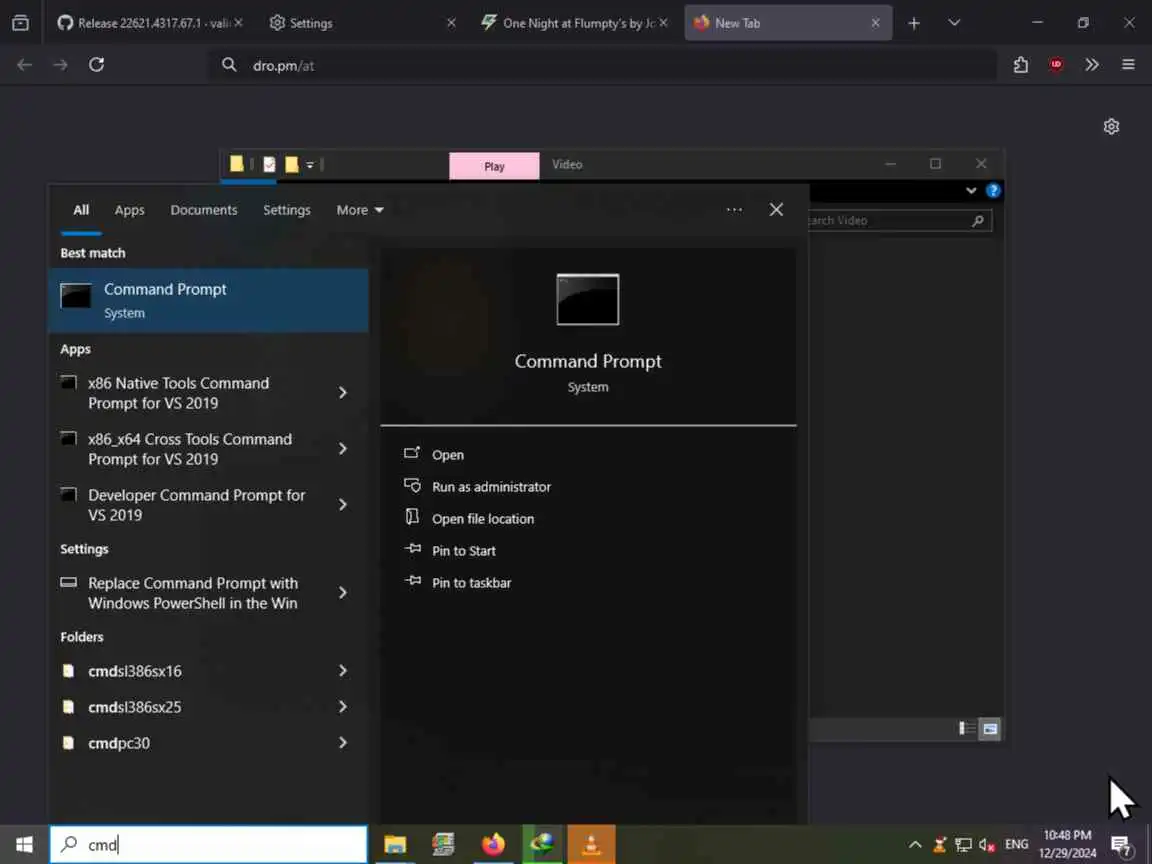The image size is (1152, 864).
Task: Open the New Tab page settings gear
Action: [1111, 126]
